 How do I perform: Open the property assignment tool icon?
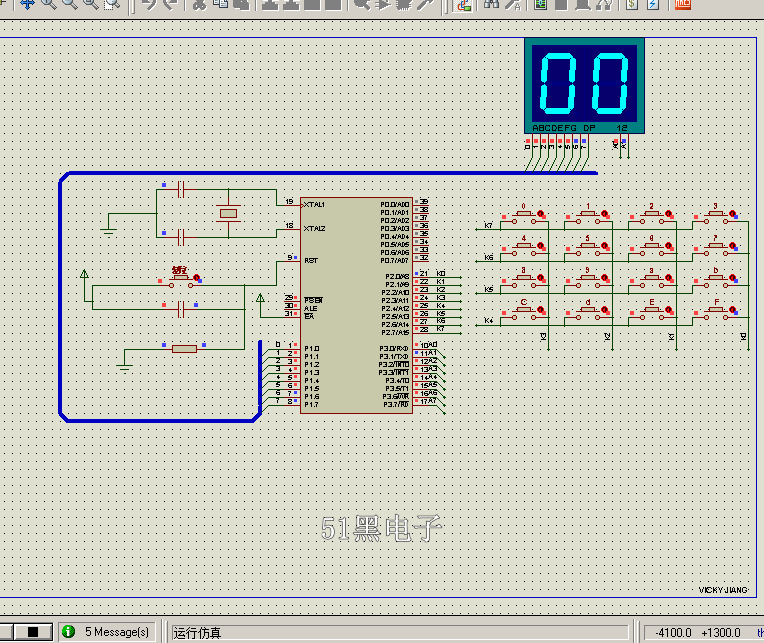pyautogui.click(x=513, y=4)
